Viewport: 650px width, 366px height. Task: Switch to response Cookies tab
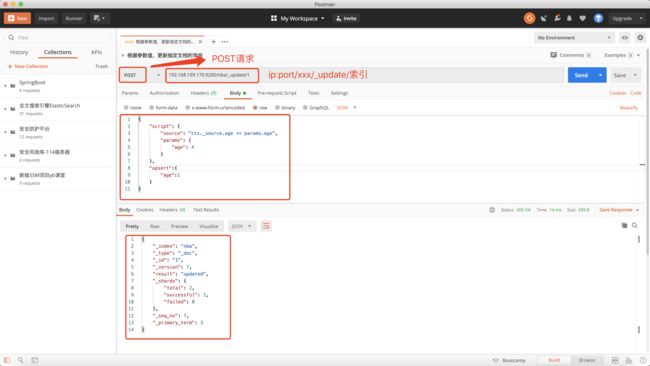pos(145,210)
